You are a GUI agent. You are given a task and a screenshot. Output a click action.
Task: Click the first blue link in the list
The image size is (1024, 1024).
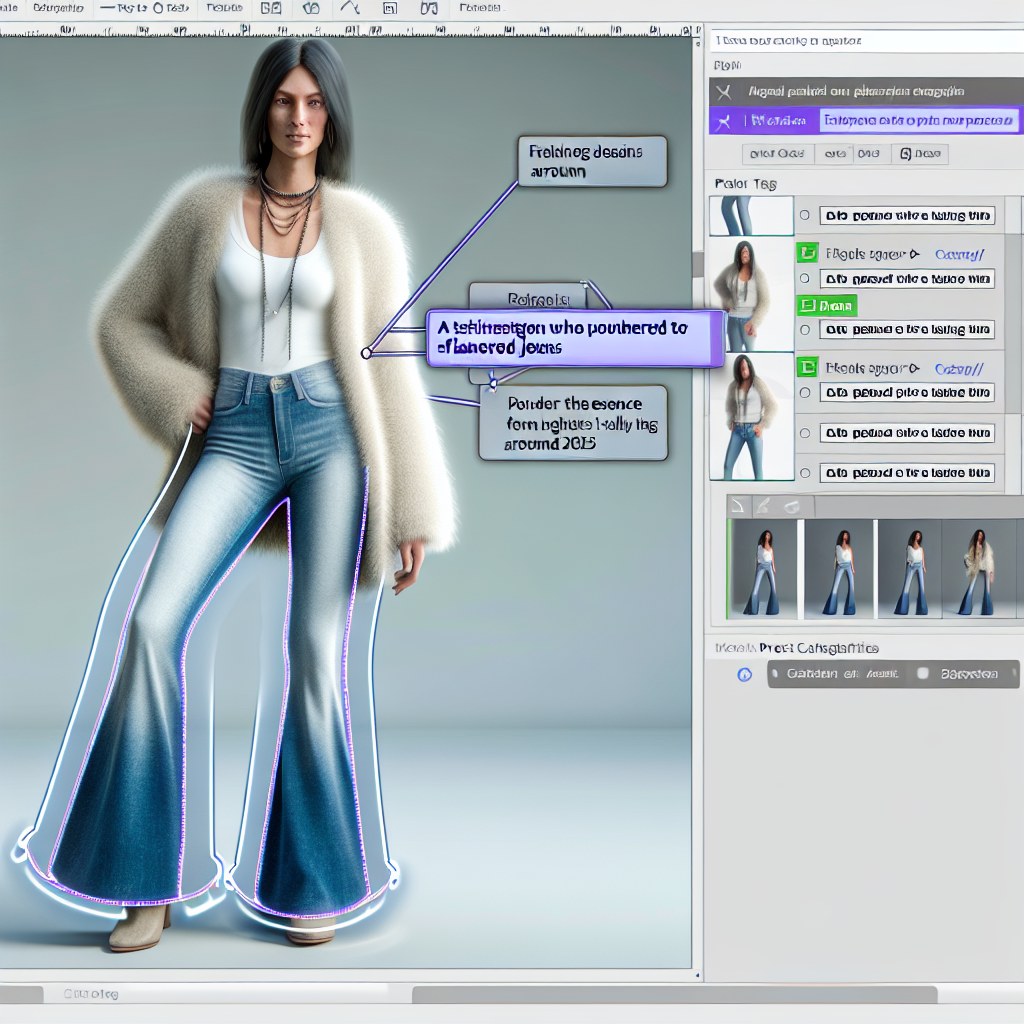coord(958,254)
